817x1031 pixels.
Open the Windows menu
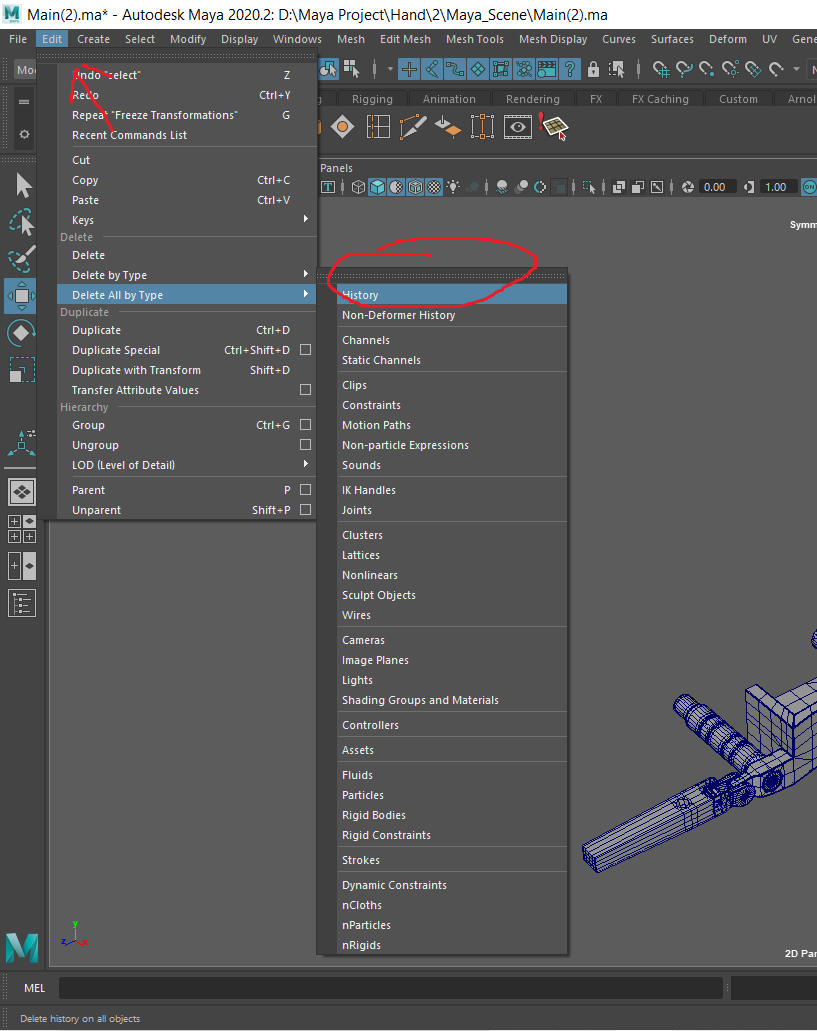(297, 39)
